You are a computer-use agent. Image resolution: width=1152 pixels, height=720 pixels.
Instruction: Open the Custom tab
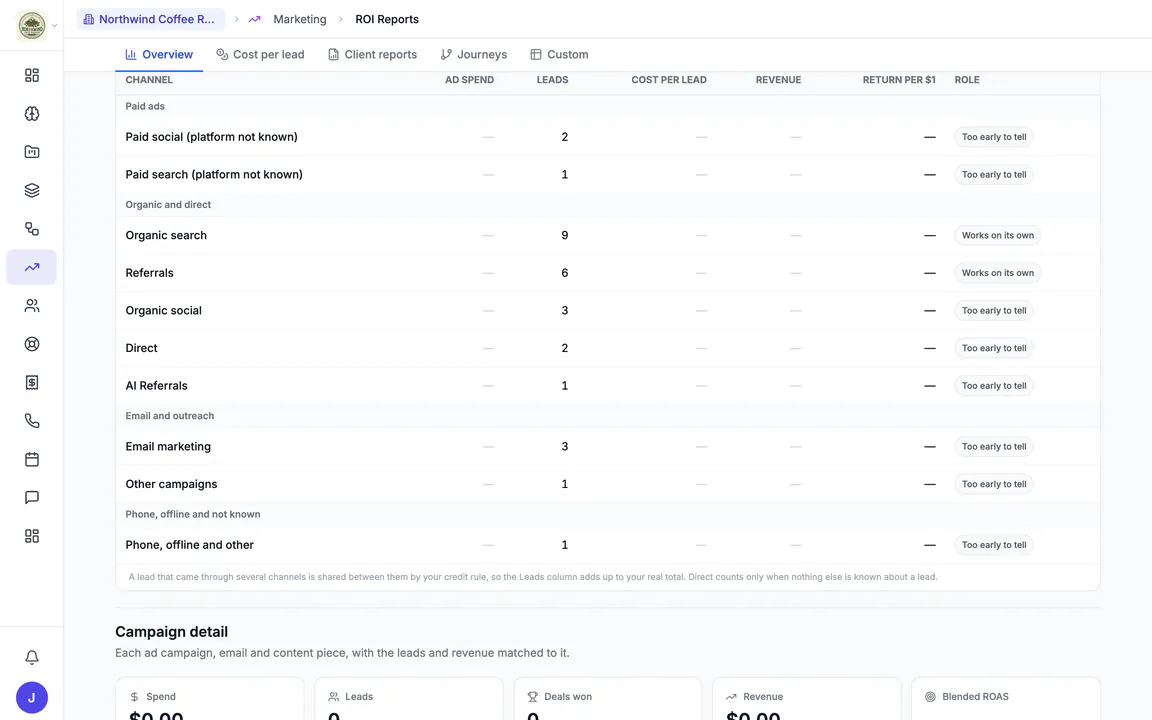point(559,54)
